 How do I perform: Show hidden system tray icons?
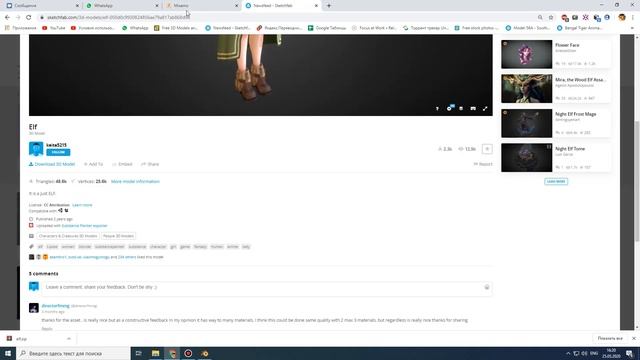(568, 353)
